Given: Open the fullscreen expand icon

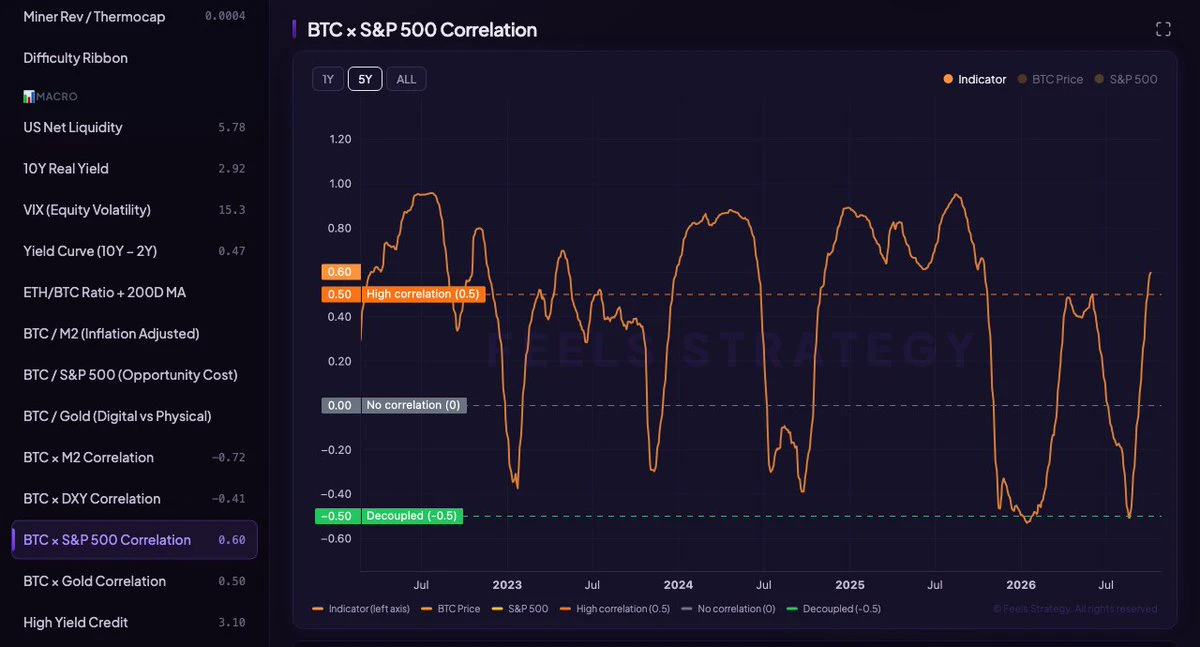Looking at the screenshot, I should click(1163, 29).
